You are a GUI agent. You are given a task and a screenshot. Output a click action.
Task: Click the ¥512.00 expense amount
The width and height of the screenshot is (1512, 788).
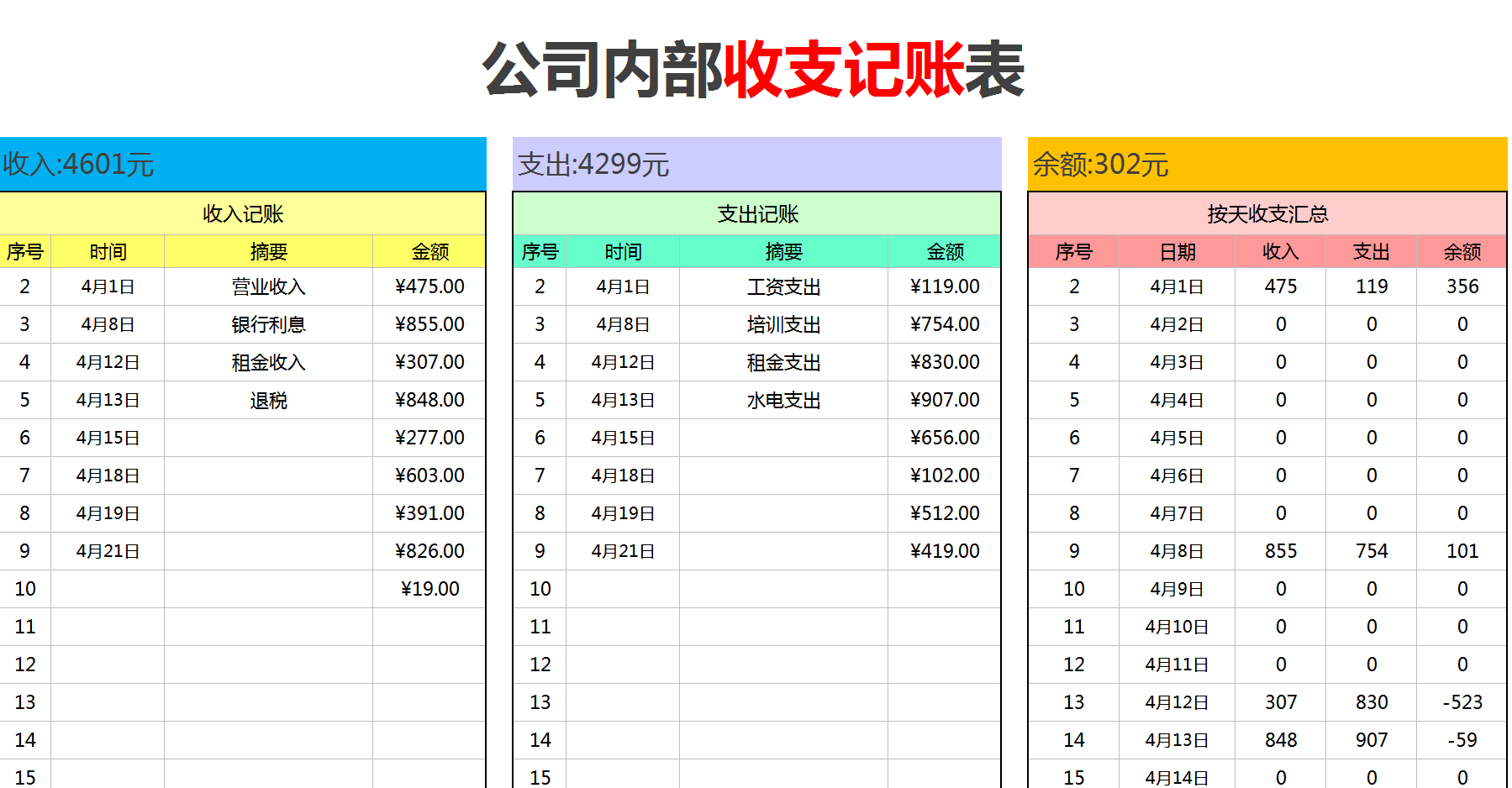(x=945, y=513)
